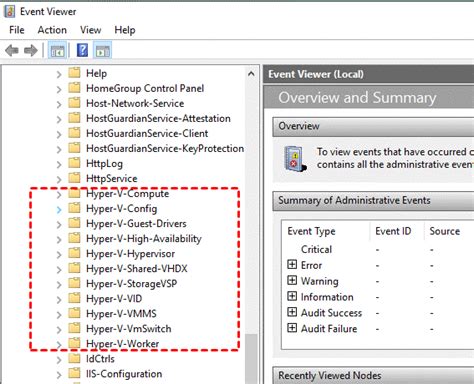Viewport: 474px width, 384px height.
Task: Select the Hyper-V-StorageVSP tree label
Action: click(x=132, y=284)
